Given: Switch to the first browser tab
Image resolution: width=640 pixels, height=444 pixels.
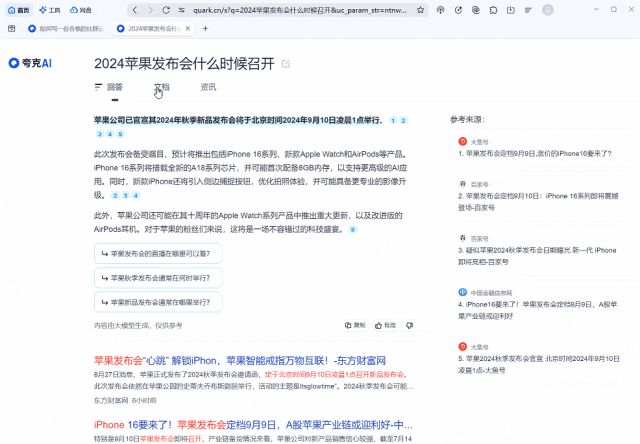Looking at the screenshot, I should 66,29.
